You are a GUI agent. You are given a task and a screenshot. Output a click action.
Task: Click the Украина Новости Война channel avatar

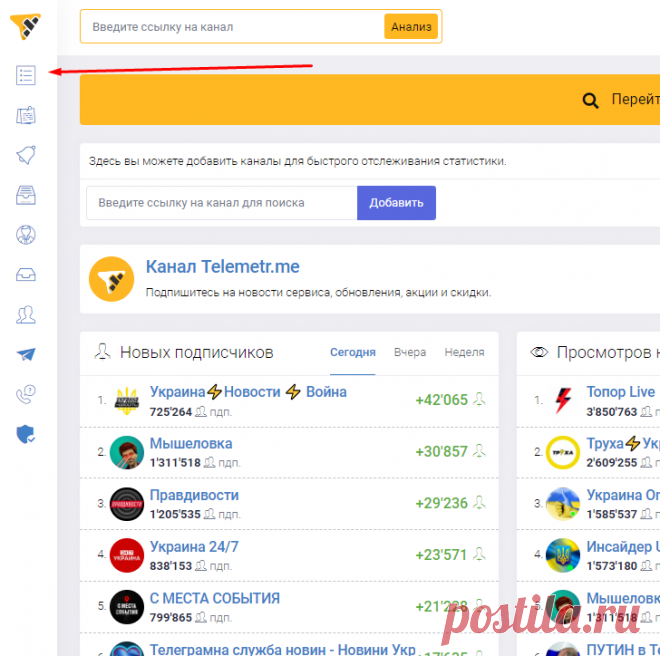[x=127, y=400]
